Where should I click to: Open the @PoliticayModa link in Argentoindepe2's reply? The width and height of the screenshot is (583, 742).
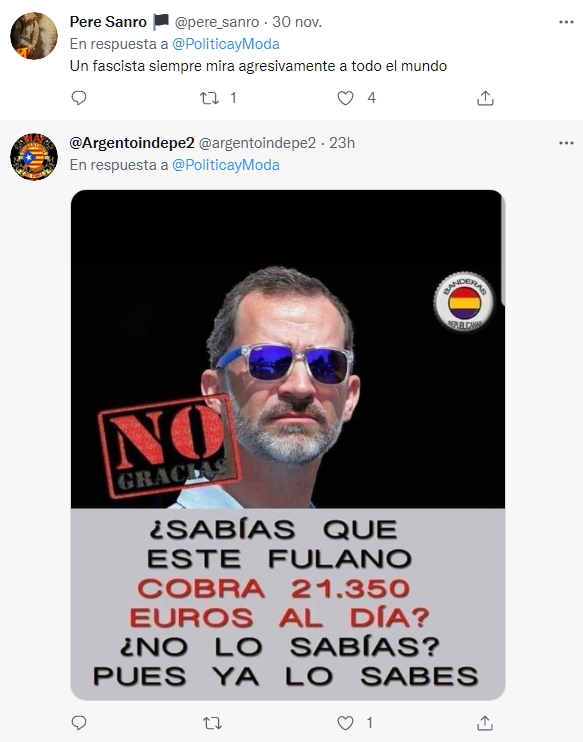point(226,165)
